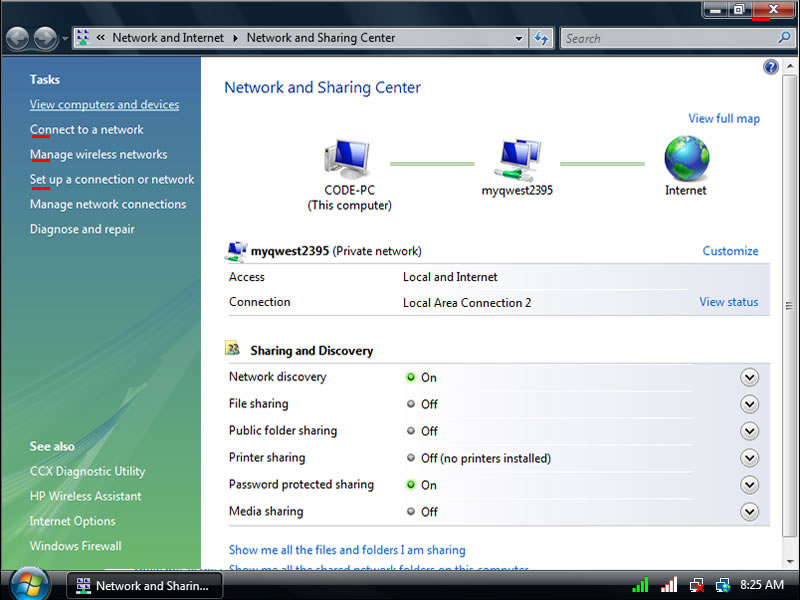This screenshot has height=600, width=800.
Task: Open Manage wireless networks task
Action: [98, 155]
